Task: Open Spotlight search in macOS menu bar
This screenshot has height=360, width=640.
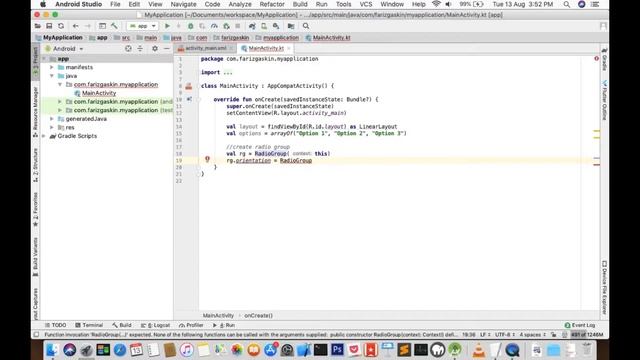Action: (567, 4)
